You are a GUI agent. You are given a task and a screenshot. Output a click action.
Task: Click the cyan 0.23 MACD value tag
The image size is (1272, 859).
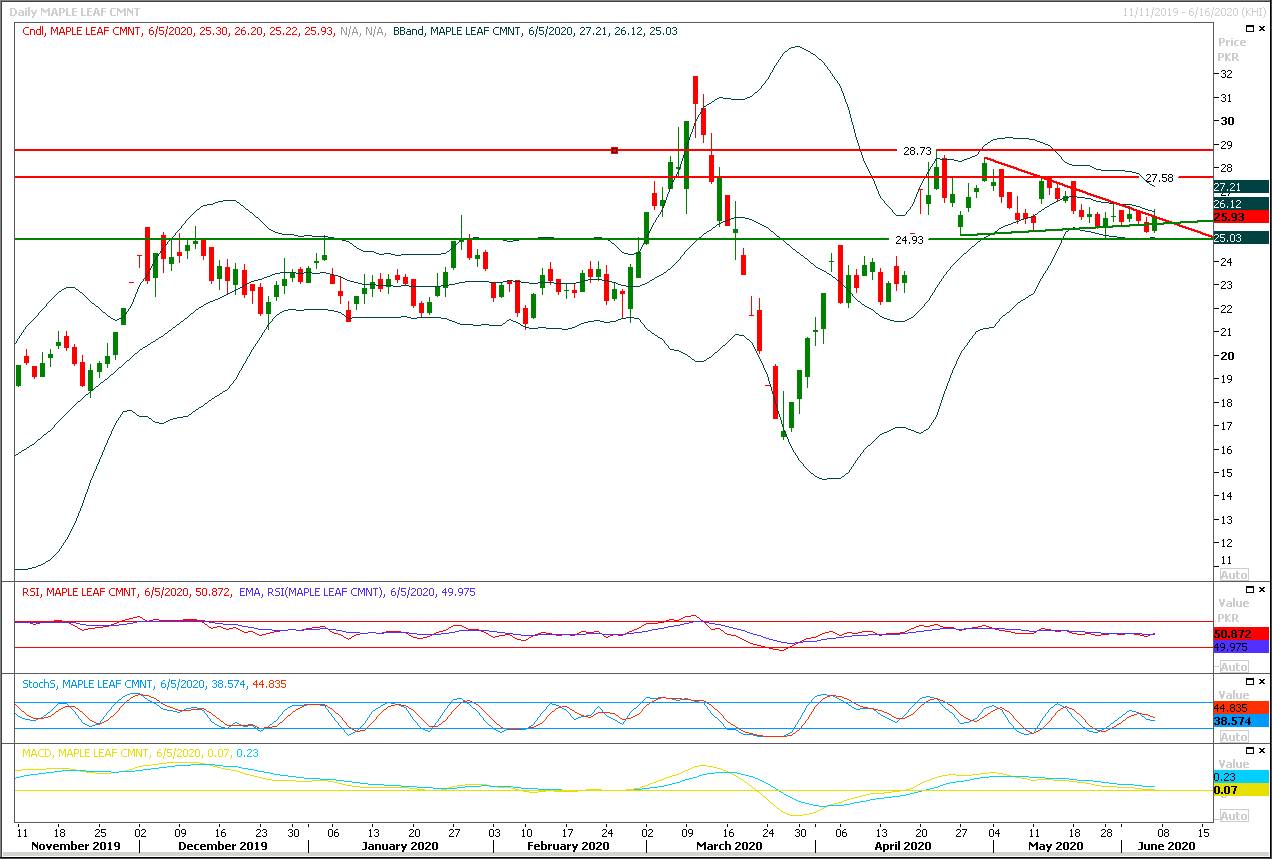point(1241,777)
